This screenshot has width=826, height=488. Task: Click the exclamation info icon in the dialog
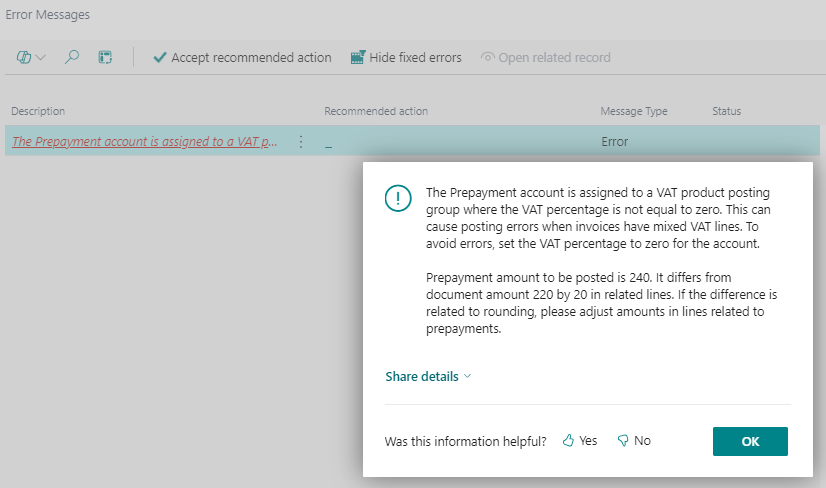(398, 198)
